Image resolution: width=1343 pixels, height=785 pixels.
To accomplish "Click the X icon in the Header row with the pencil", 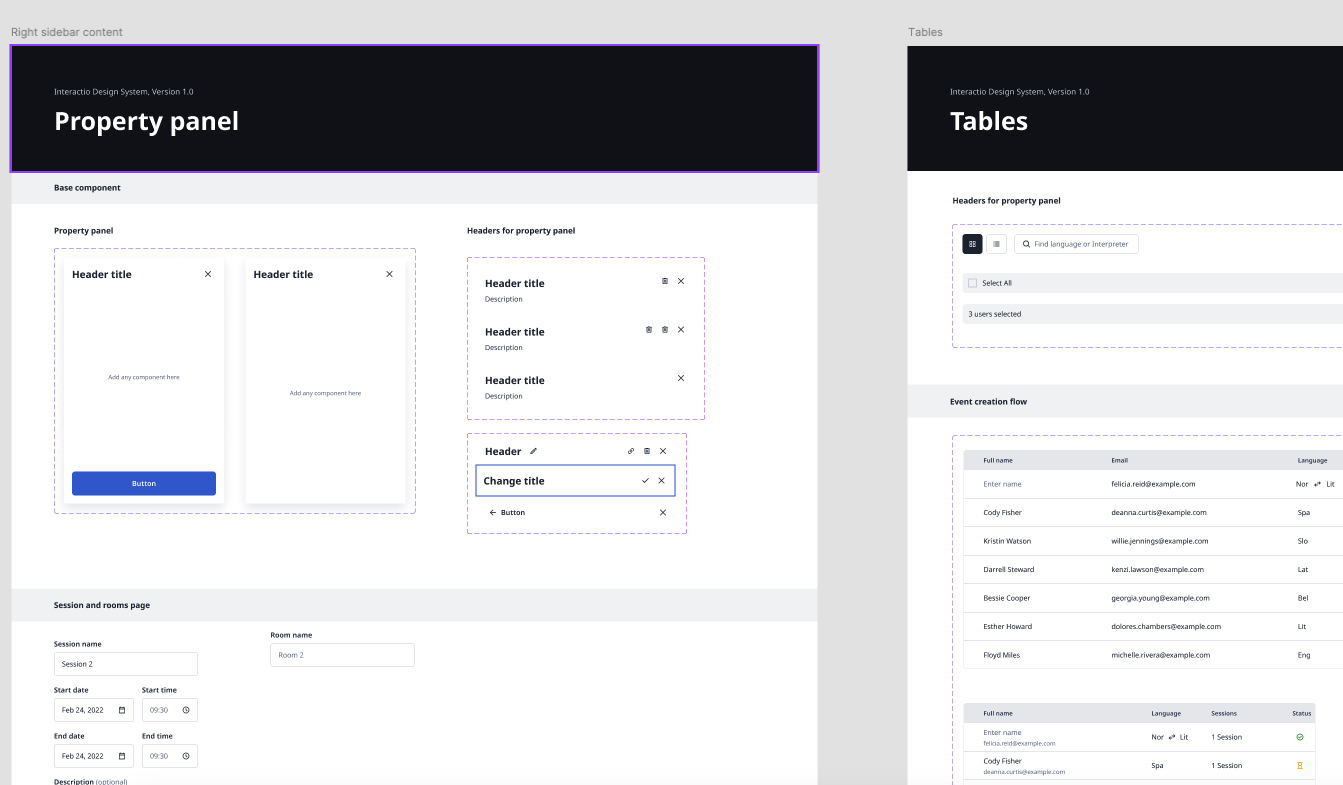I will (663, 451).
